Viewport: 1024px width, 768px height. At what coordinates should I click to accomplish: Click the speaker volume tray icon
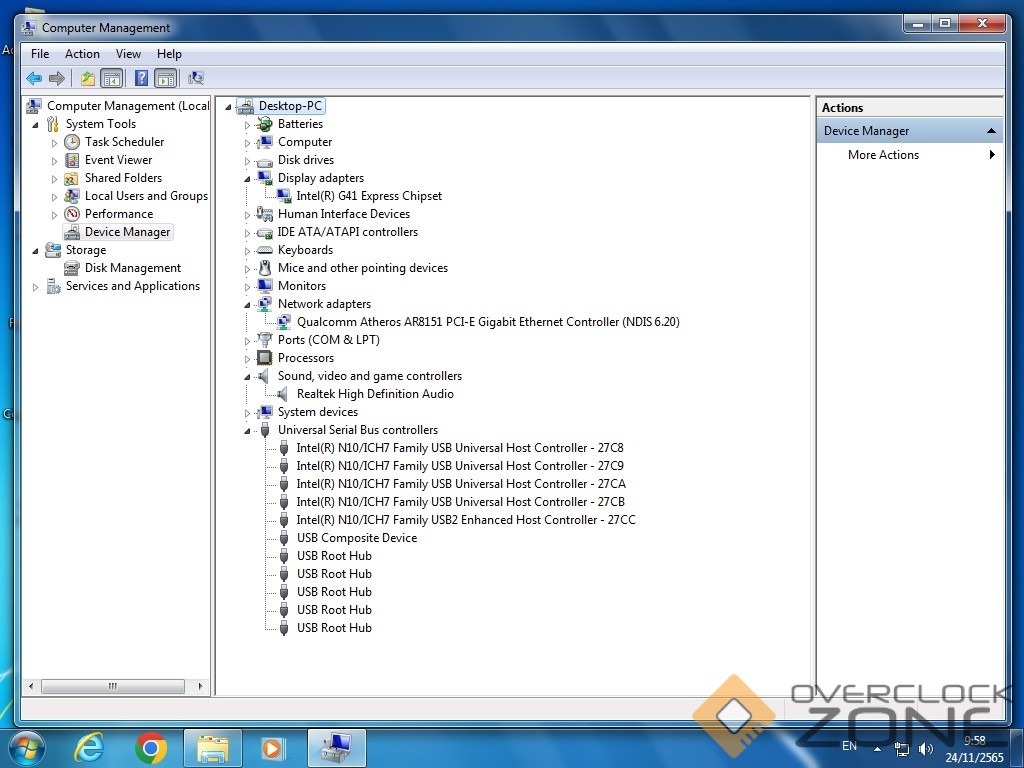pos(925,748)
